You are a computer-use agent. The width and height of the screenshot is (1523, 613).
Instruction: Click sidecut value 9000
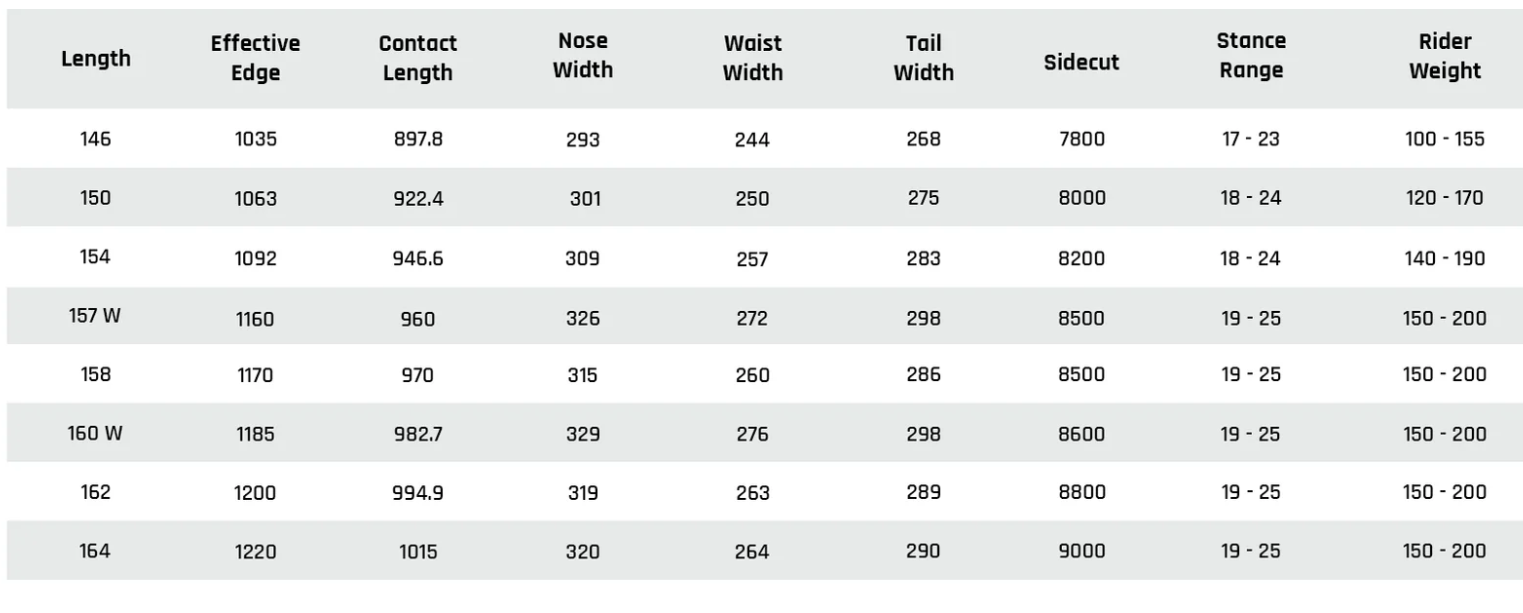[x=1082, y=551]
